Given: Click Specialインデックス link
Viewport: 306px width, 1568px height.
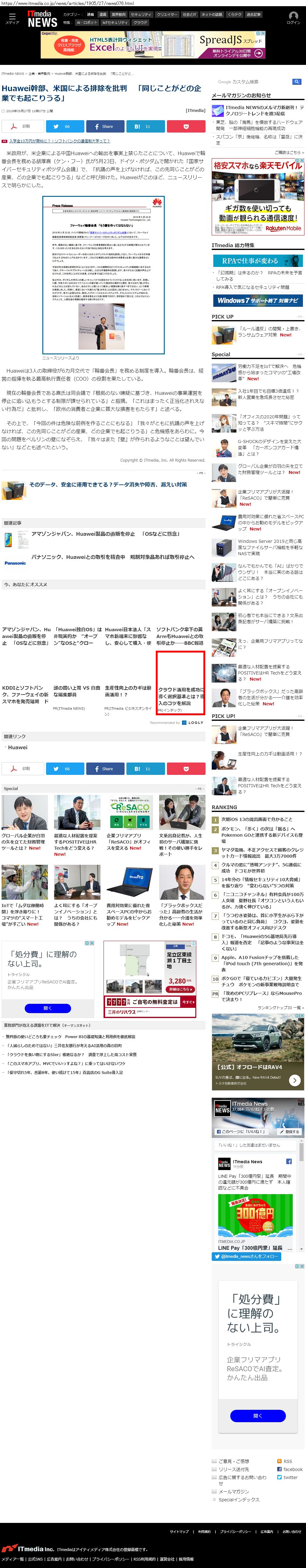Looking at the screenshot, I should click(239, 1499).
